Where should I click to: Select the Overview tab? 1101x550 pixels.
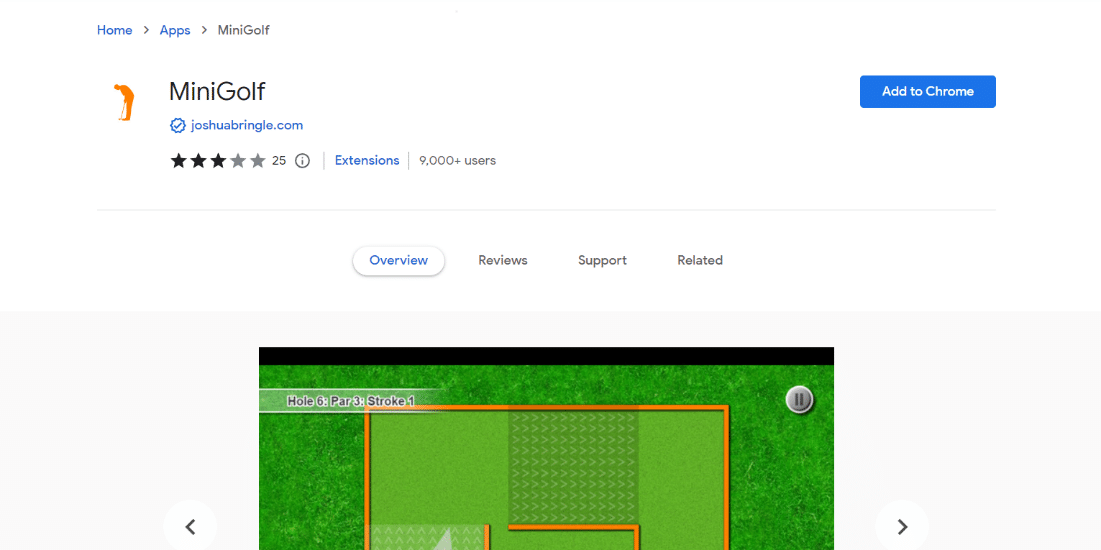point(399,261)
